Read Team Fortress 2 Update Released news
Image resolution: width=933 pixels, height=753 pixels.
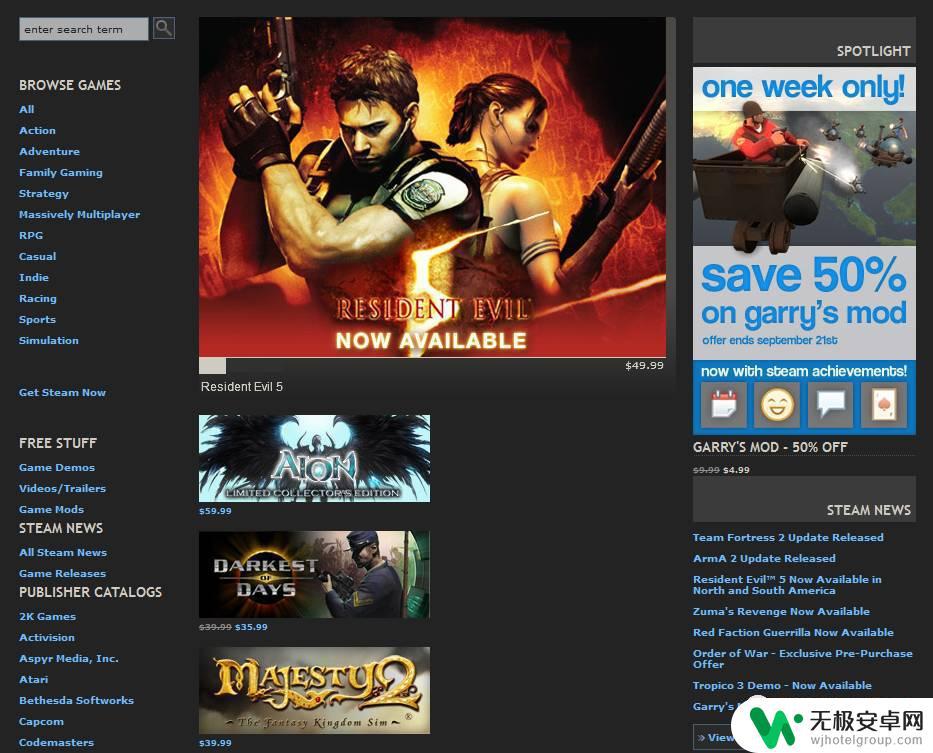788,538
